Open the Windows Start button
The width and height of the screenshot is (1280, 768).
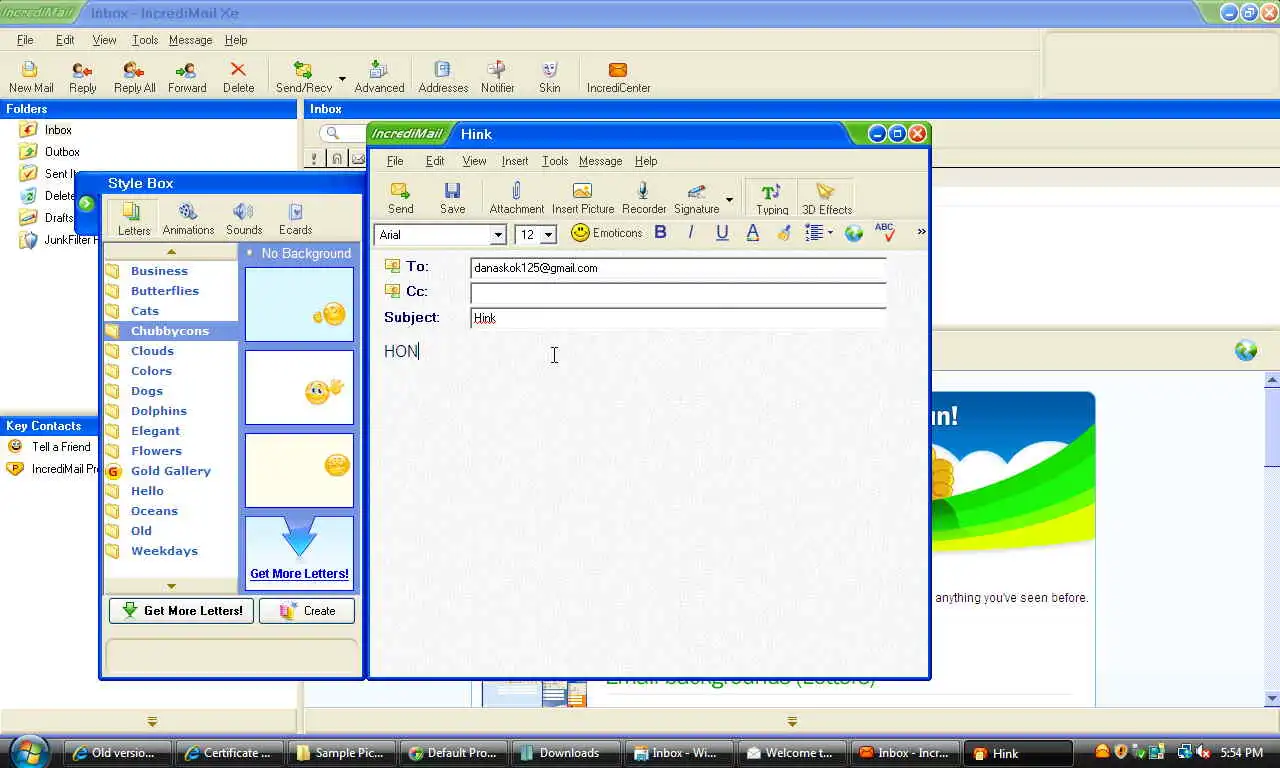tap(29, 752)
